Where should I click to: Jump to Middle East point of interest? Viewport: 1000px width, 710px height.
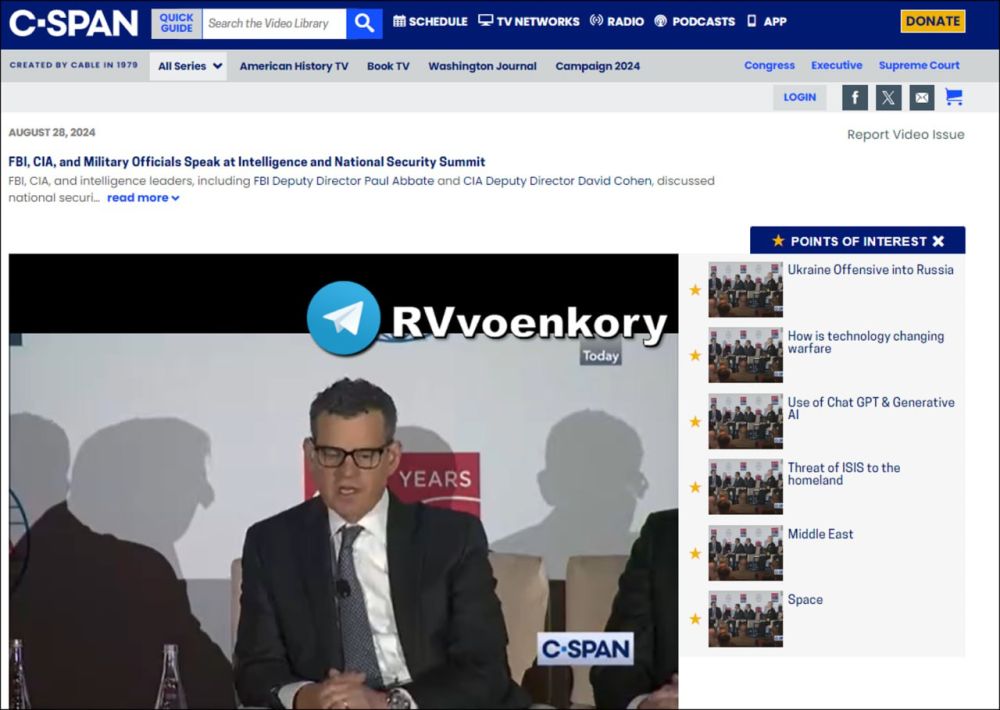[x=820, y=534]
